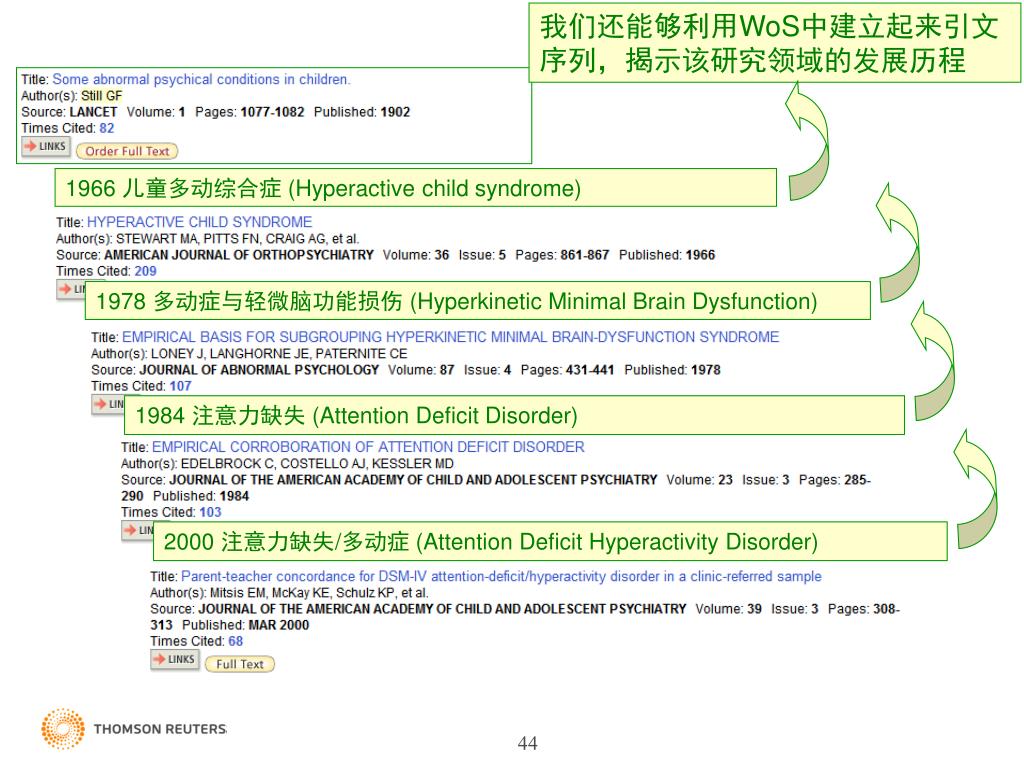
Task: Open the Times Cited 103 link
Action: pyautogui.click(x=210, y=512)
